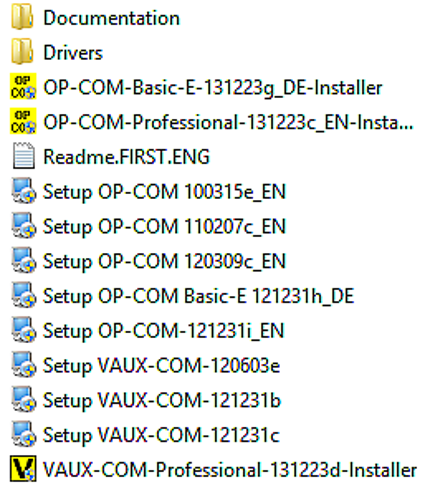Select file name Setup OP-COM 120309c_EN
This screenshot has width=430, height=500.
coord(164,261)
